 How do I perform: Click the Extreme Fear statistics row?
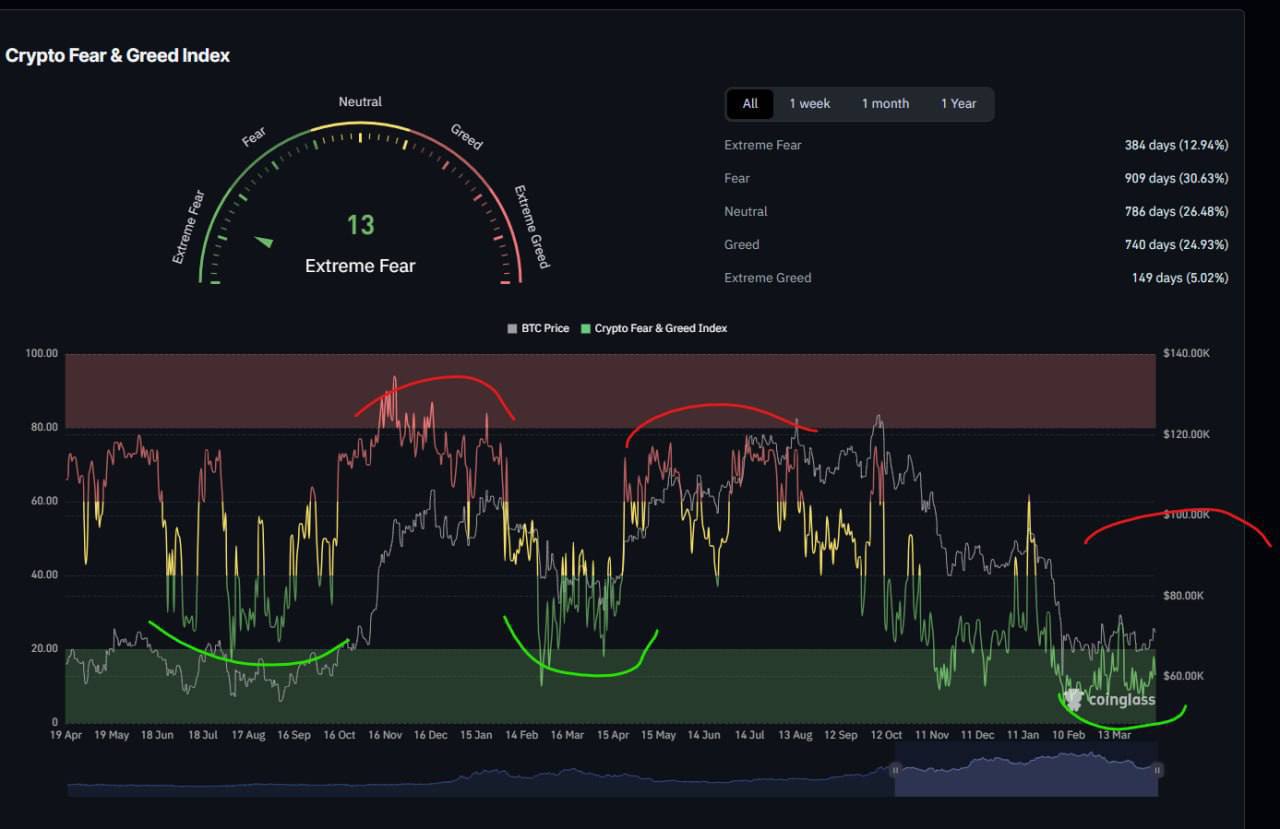tap(975, 145)
